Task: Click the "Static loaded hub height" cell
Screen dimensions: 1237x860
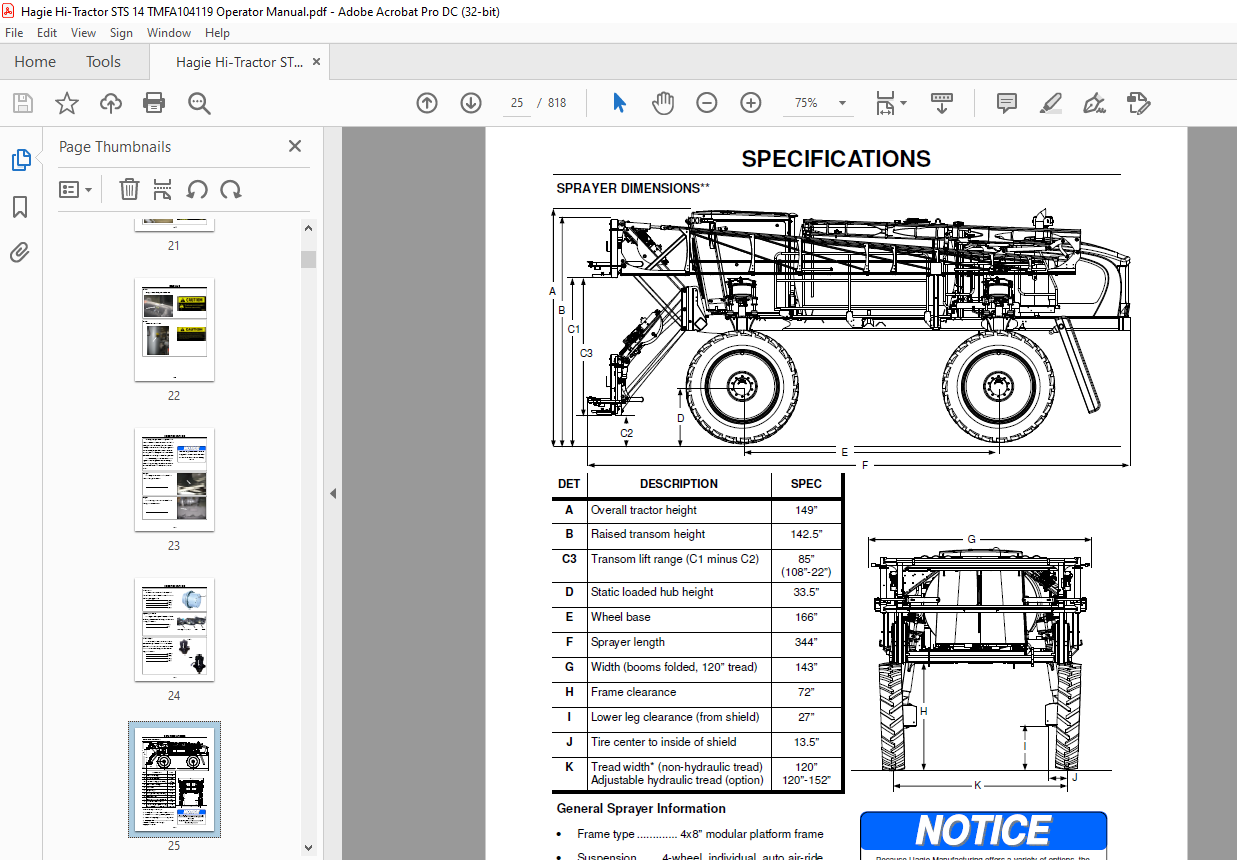Action: pos(652,592)
